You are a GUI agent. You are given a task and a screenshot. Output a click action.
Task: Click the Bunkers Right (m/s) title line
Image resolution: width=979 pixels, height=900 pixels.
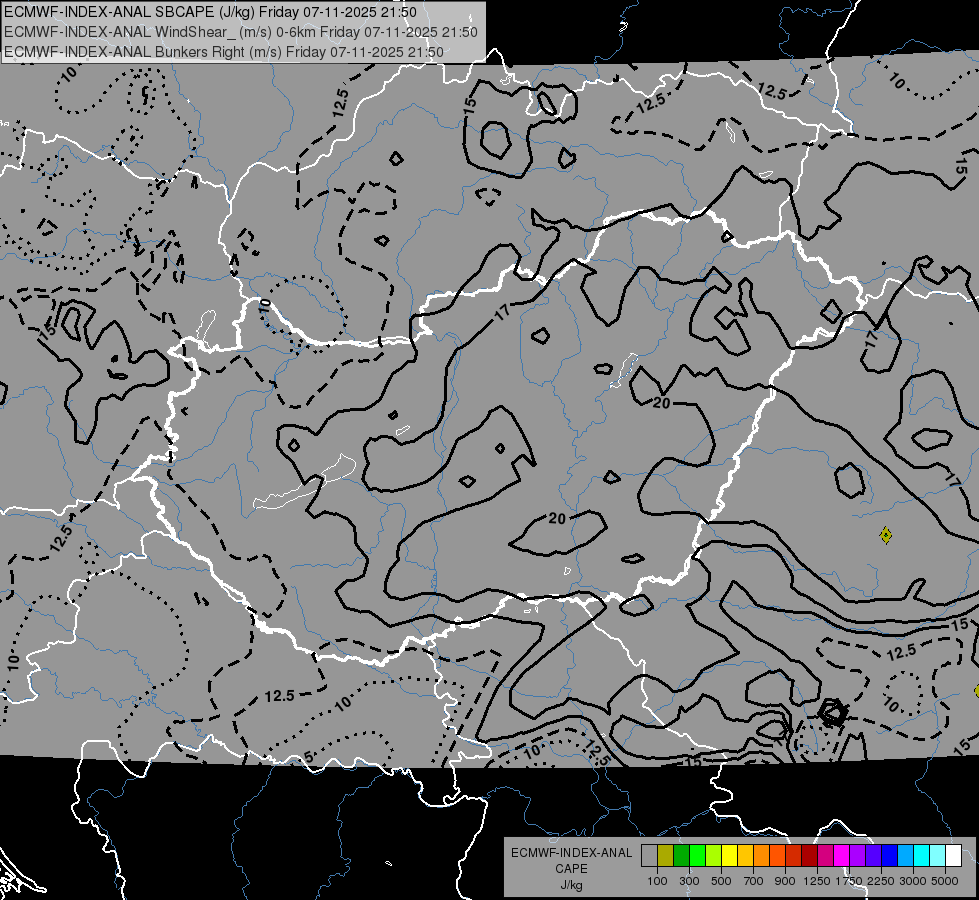[224, 52]
